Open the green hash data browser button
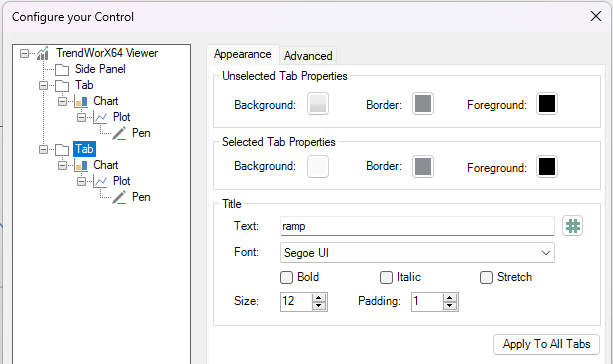 coord(572,226)
